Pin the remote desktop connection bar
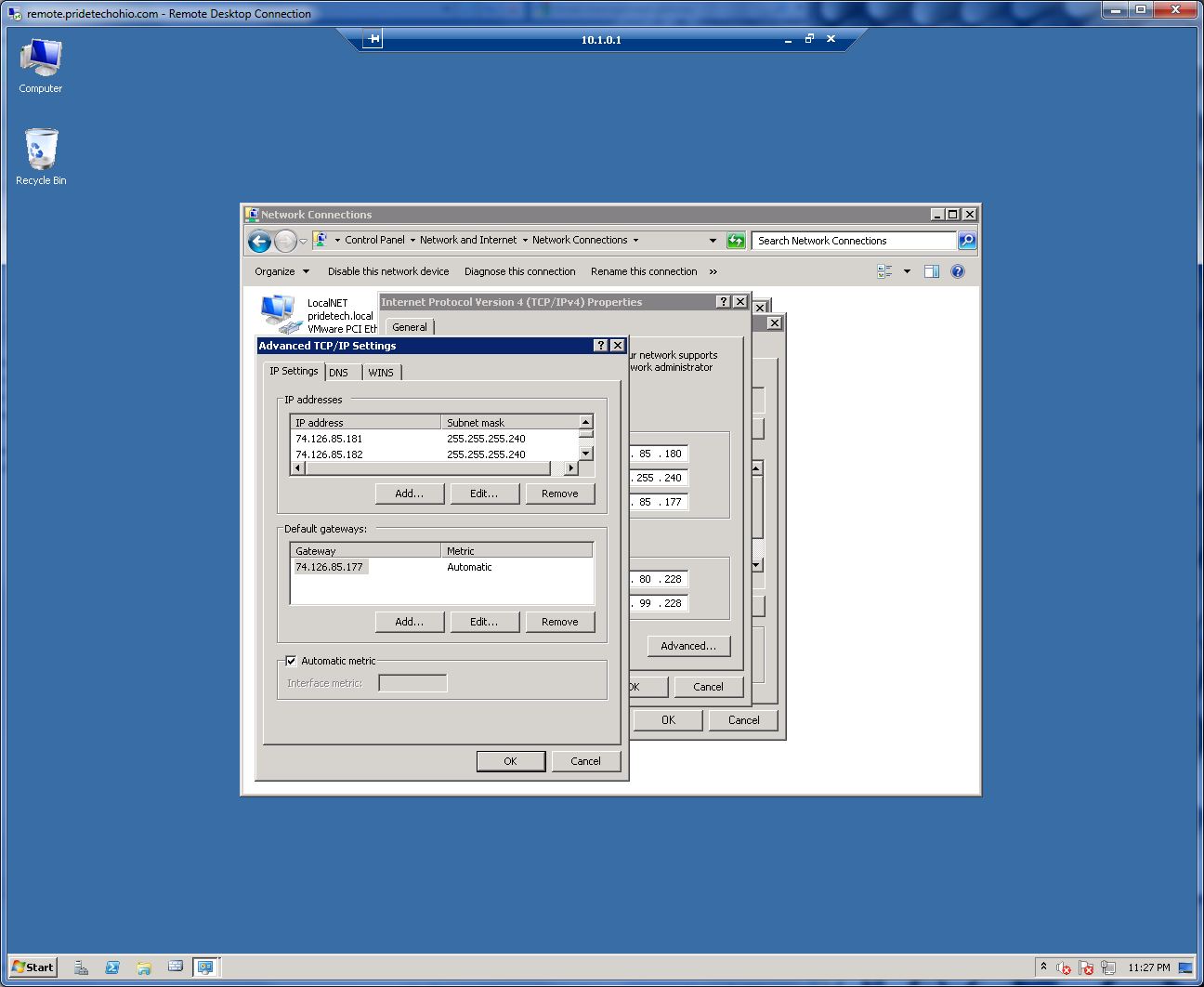This screenshot has height=987, width=1204. click(x=373, y=39)
